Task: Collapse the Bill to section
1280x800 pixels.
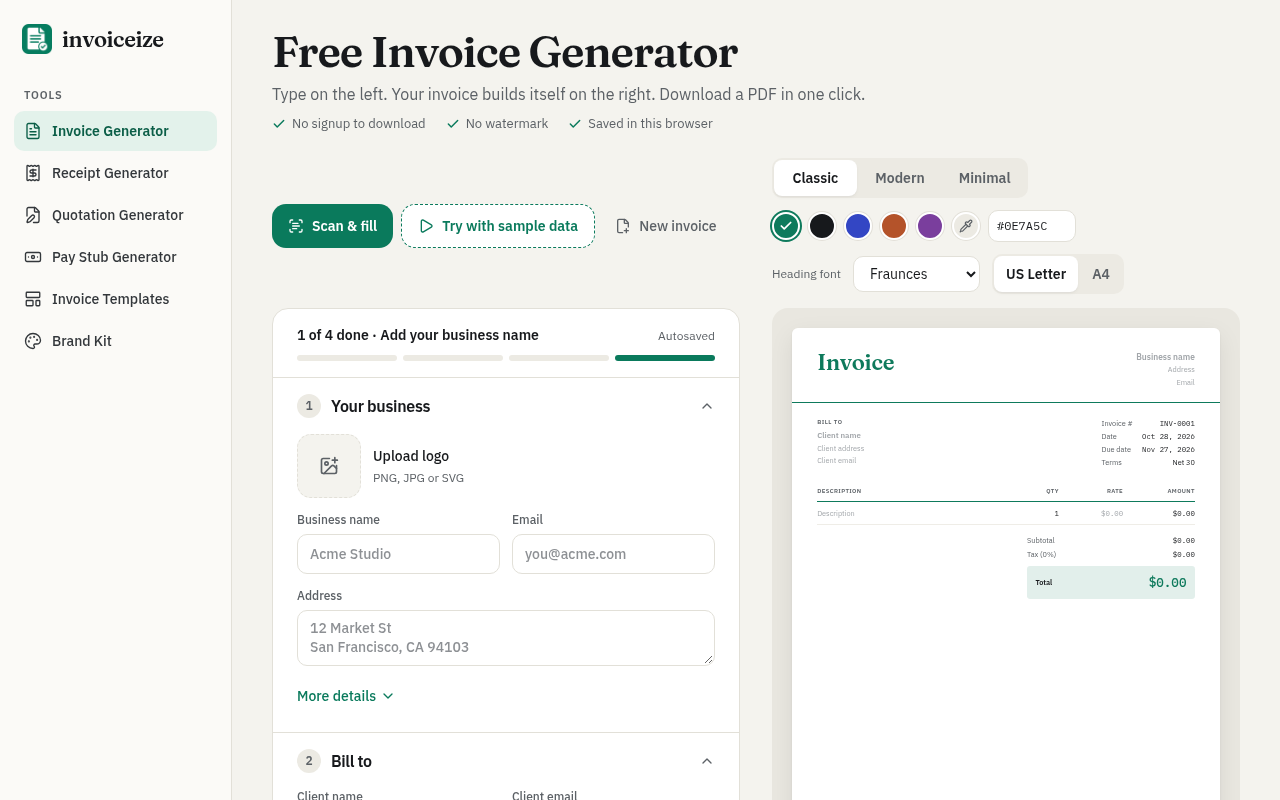Action: (707, 761)
